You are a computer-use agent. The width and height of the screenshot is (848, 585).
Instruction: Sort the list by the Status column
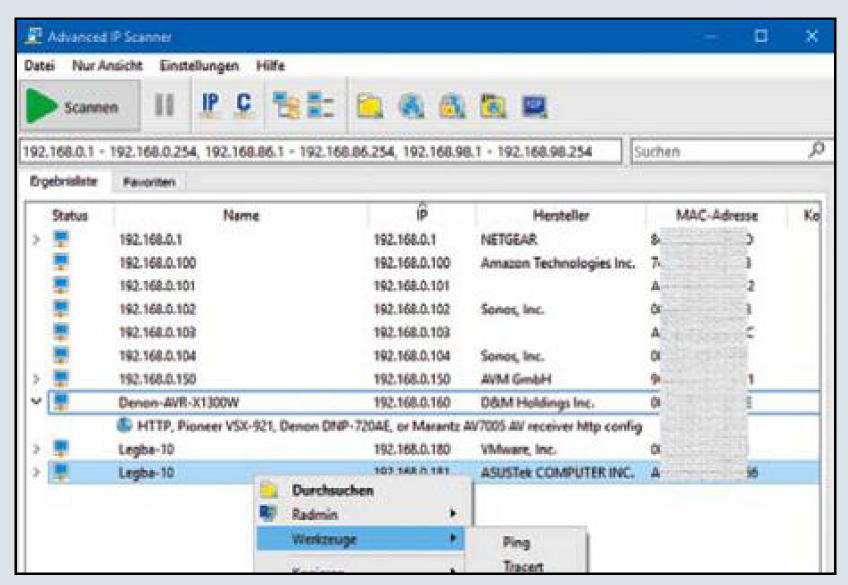point(70,216)
